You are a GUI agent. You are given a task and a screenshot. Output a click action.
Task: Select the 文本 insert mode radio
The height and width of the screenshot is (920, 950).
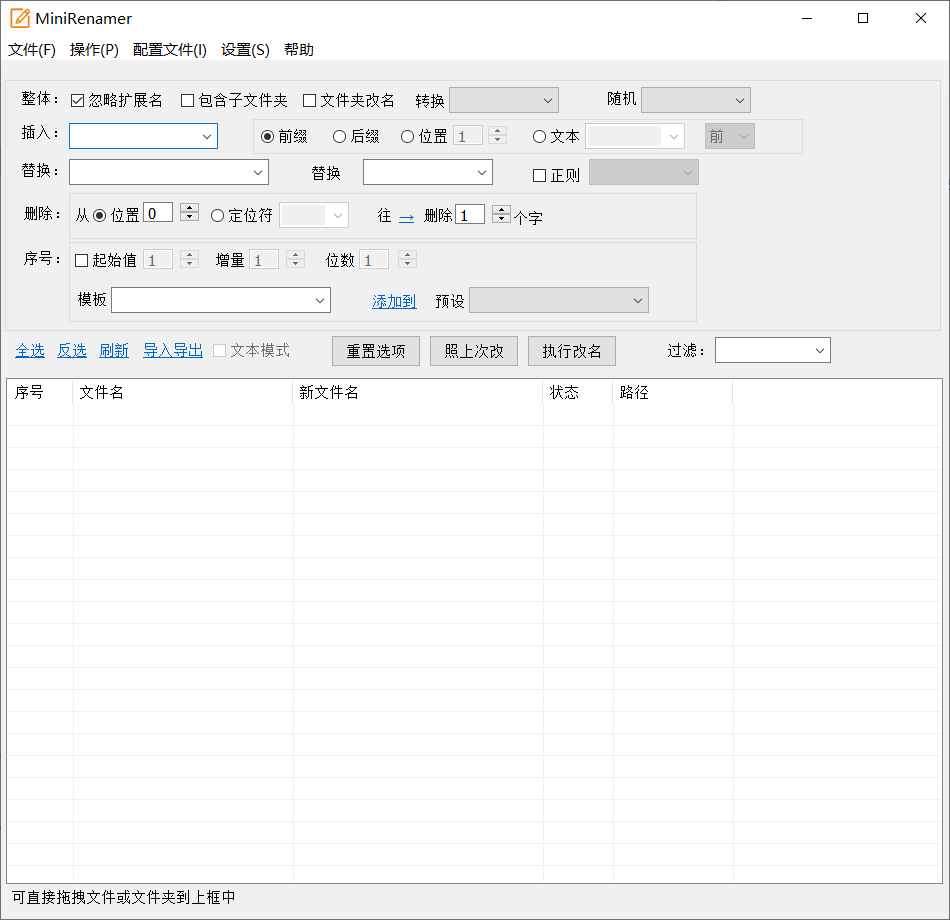(x=538, y=137)
